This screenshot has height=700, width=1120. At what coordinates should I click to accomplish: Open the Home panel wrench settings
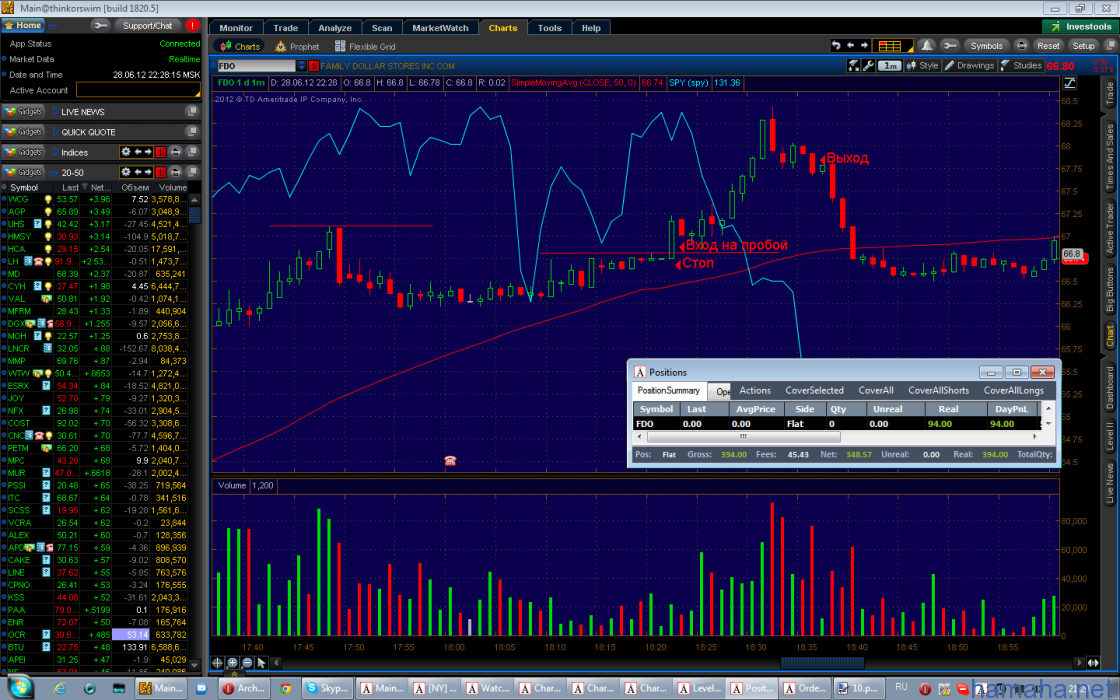[x=101, y=26]
